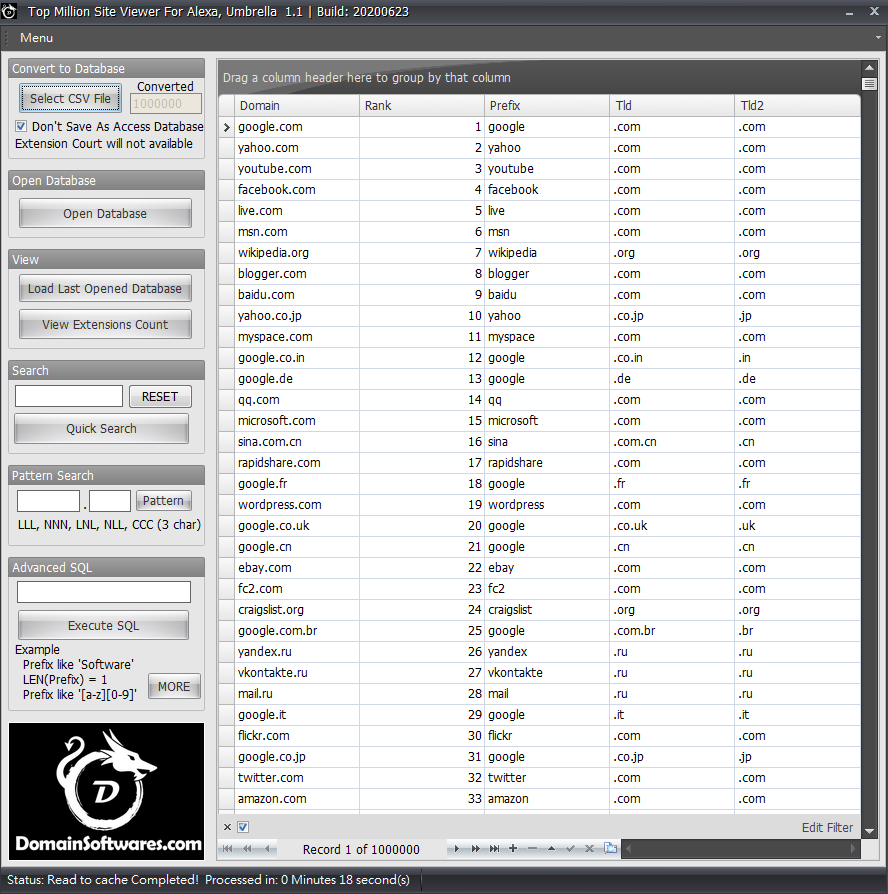Screen dimensions: 888x894
Task: Click the Edit Filter link
Action: [x=827, y=827]
